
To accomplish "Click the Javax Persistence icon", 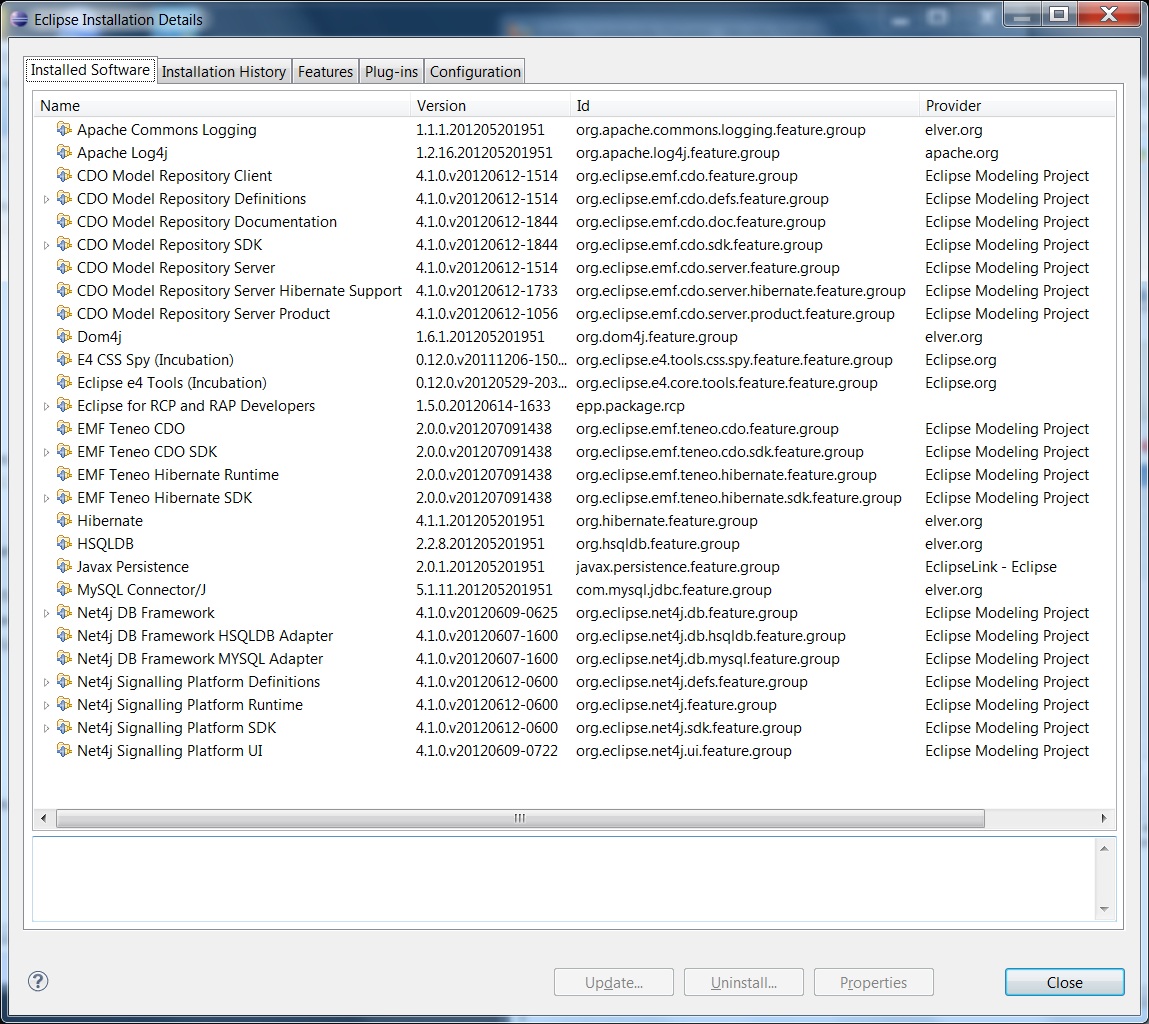I will point(64,567).
